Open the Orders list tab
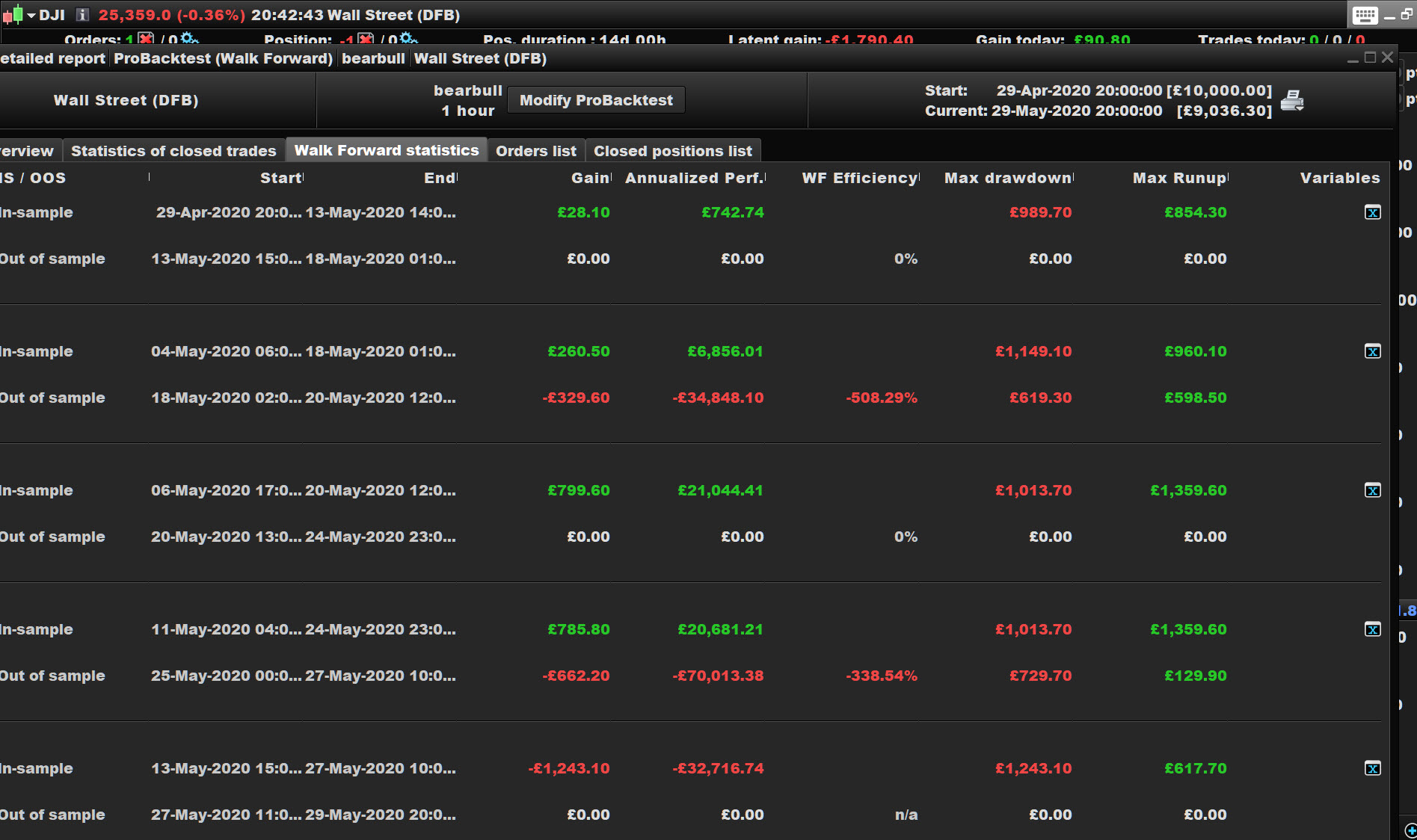Viewport: 1417px width, 840px height. click(536, 151)
